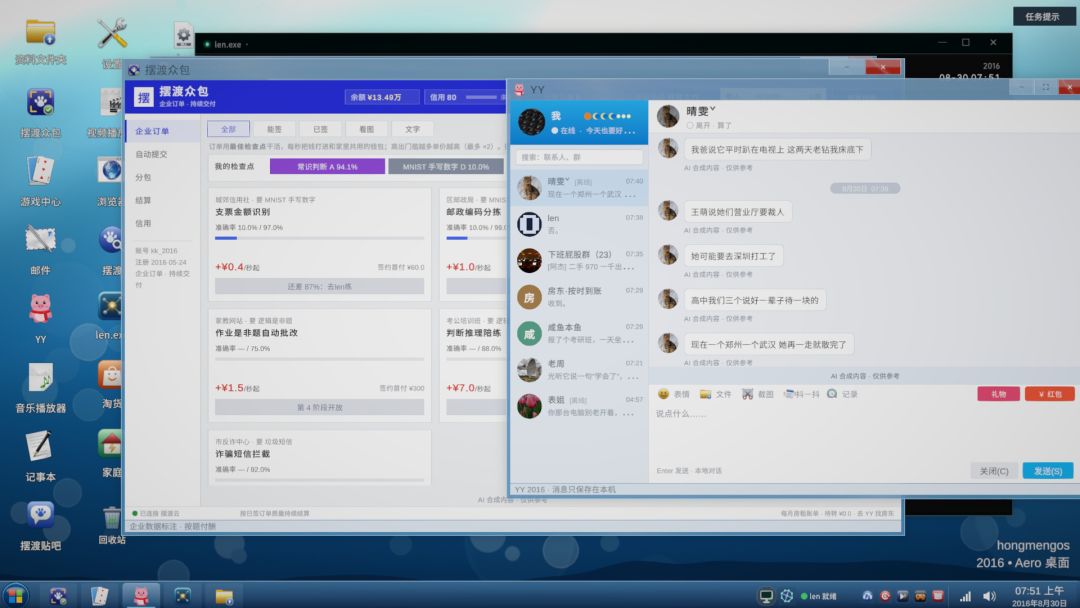
Task: Open the 下班屁股群 (23) group chat
Action: (x=579, y=260)
